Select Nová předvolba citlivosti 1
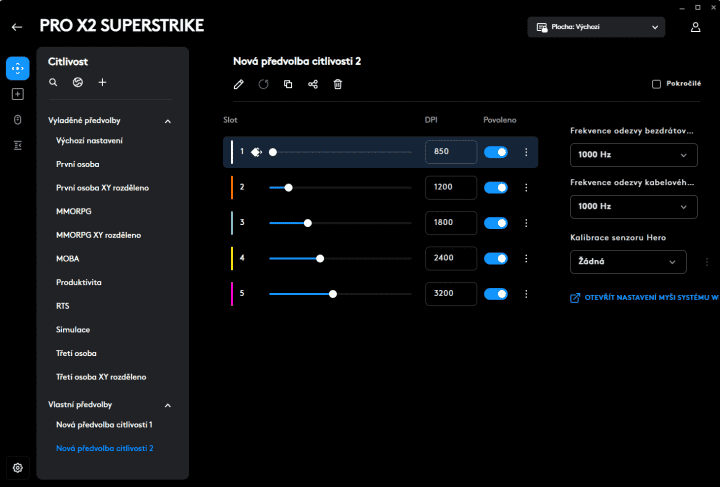 tap(104, 425)
